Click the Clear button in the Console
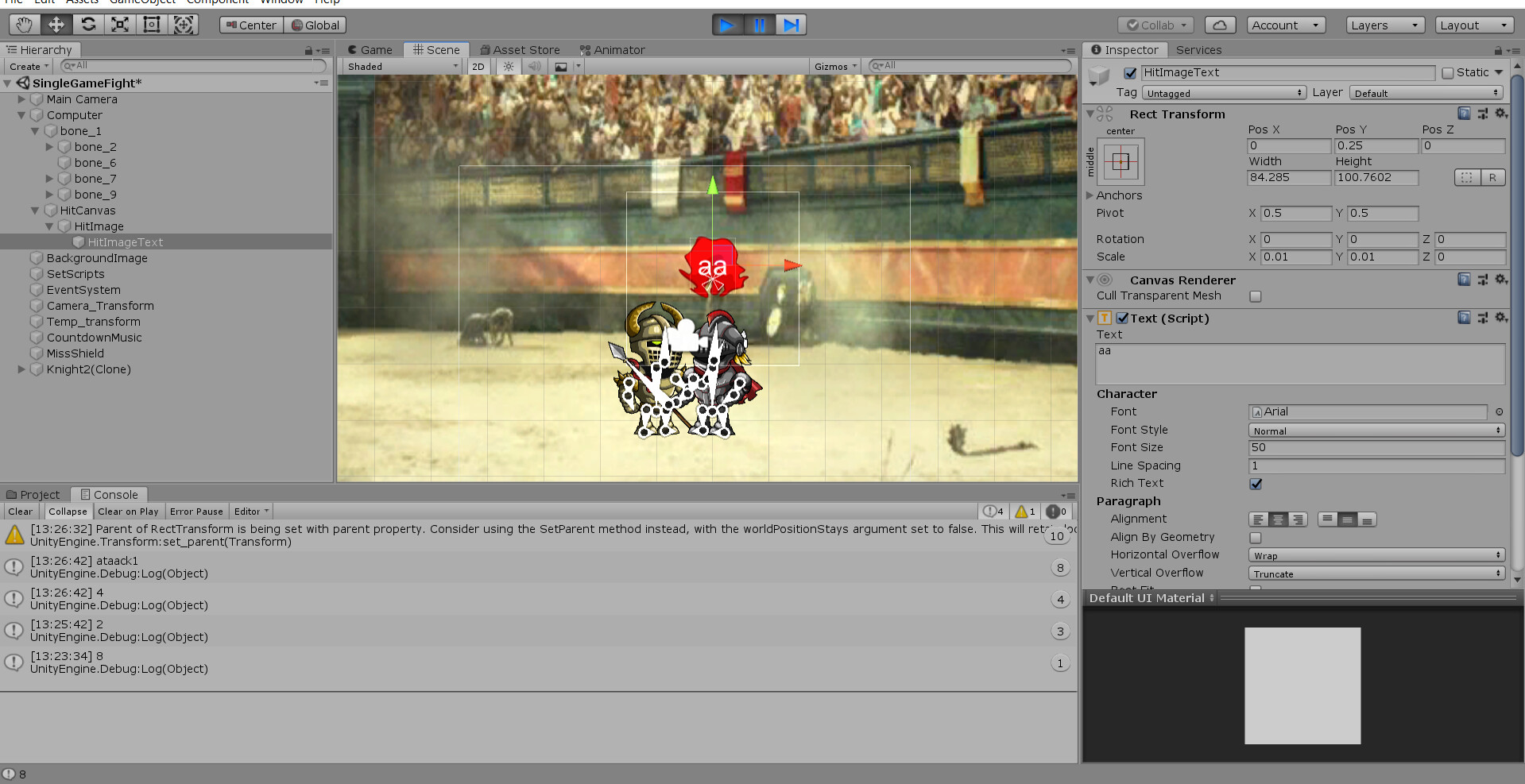Image resolution: width=1525 pixels, height=784 pixels. (x=20, y=511)
